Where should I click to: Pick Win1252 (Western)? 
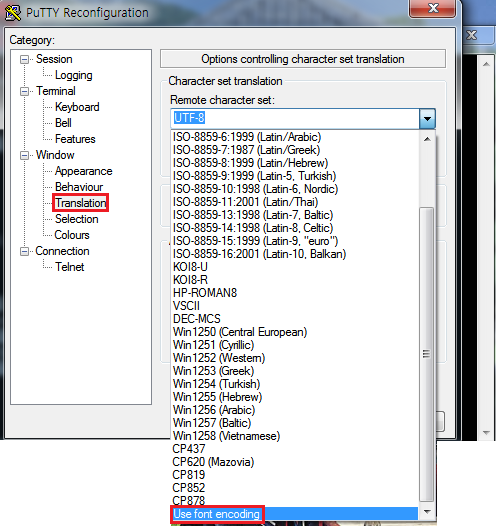tap(295, 358)
